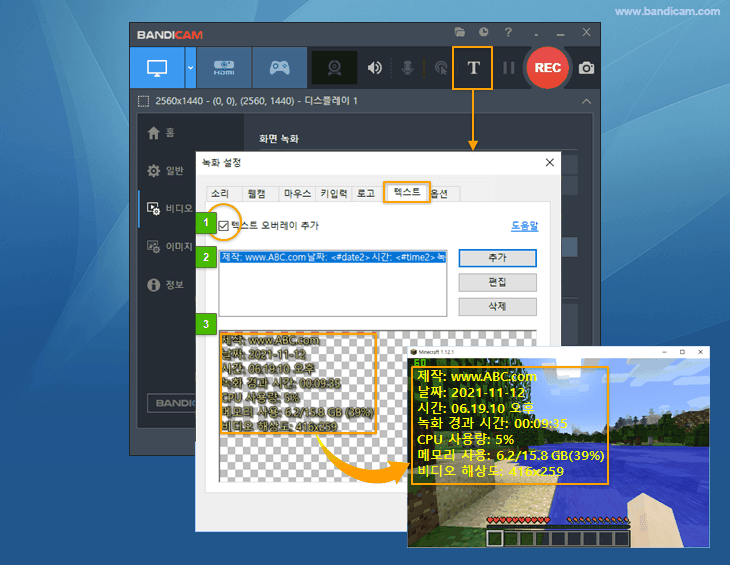Screen dimensions: 730x565
Task: Start recording with the REC button
Action: pyautogui.click(x=548, y=68)
